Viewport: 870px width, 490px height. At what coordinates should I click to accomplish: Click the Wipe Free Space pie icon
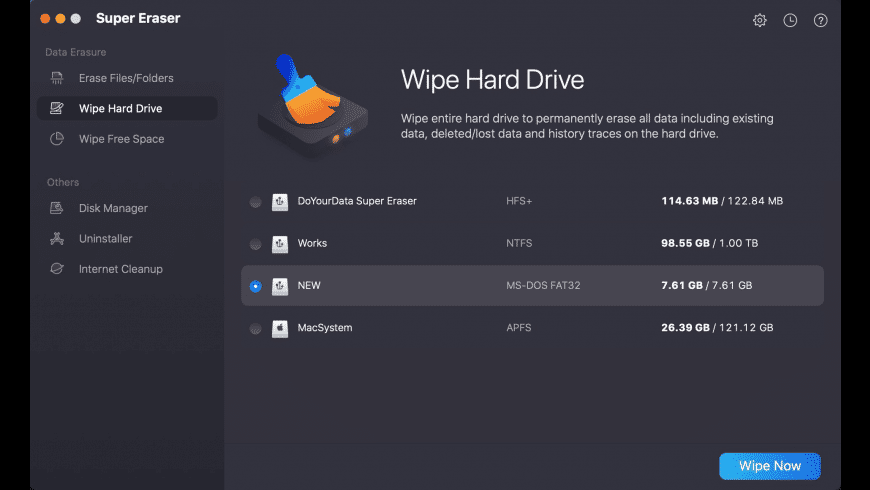click(57, 139)
